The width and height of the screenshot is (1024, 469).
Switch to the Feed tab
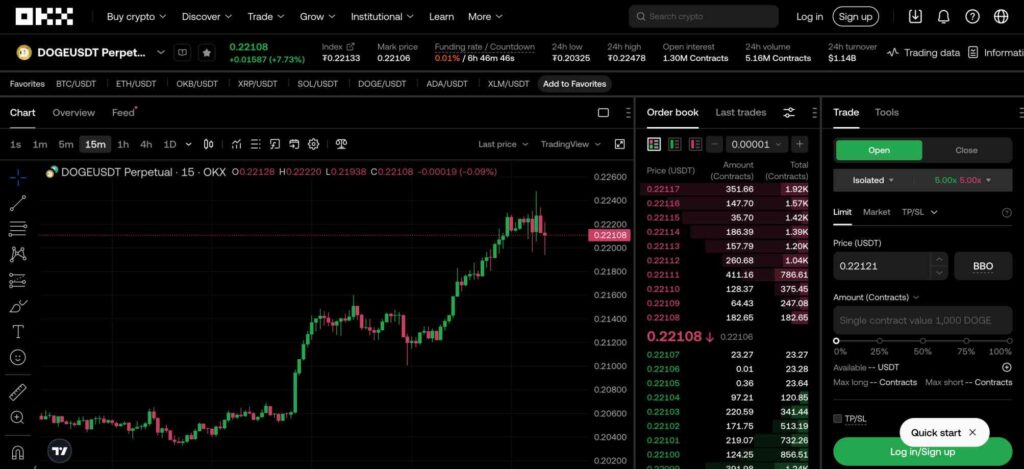tap(123, 112)
